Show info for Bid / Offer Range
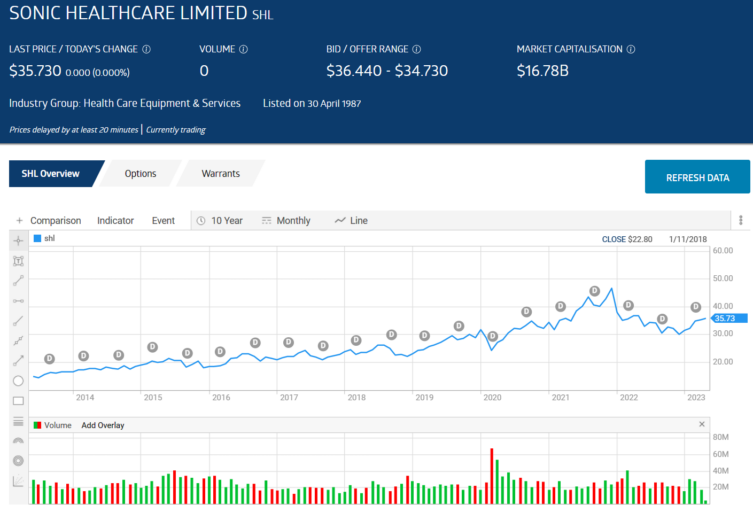 pos(417,49)
